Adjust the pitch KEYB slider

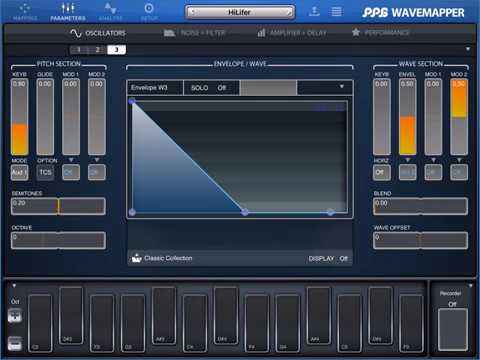click(x=19, y=117)
